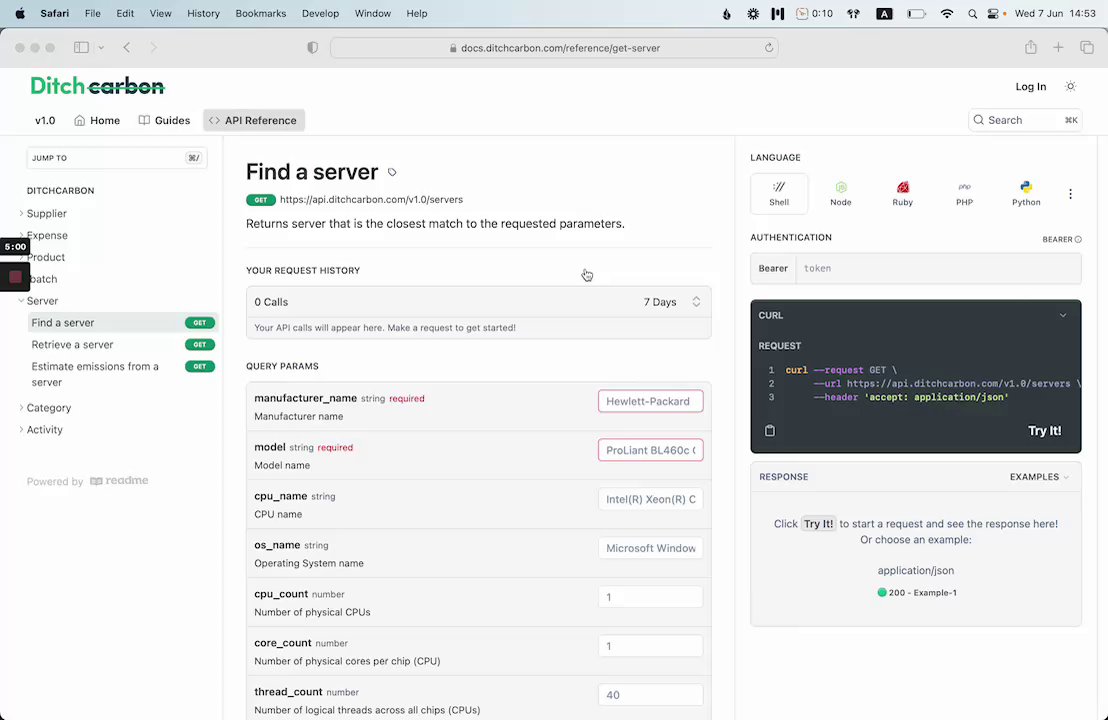The height and width of the screenshot is (720, 1108).
Task: Select Find a server sidebar item
Action: pos(122,322)
